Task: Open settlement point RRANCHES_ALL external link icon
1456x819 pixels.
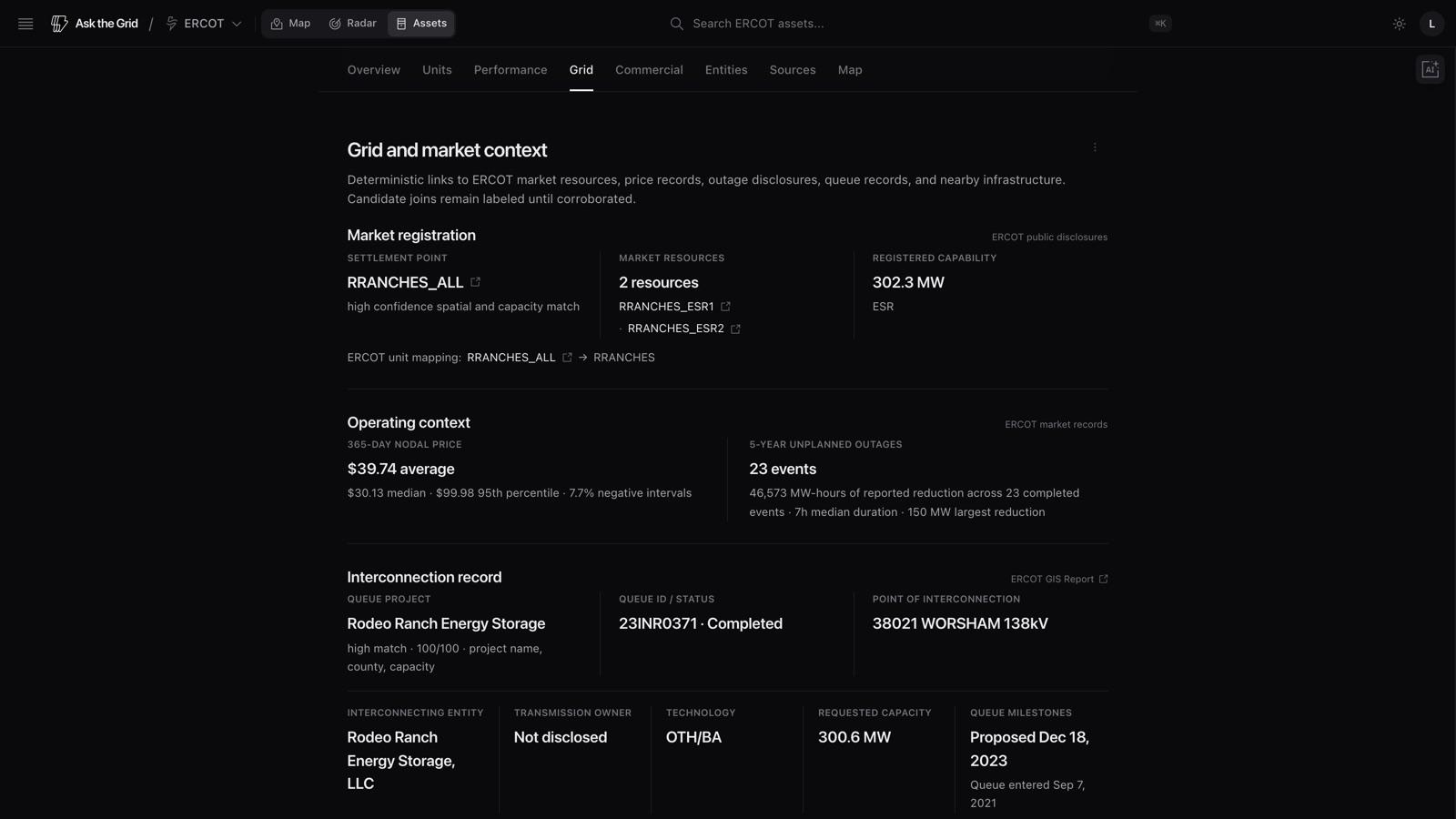Action: [x=475, y=282]
